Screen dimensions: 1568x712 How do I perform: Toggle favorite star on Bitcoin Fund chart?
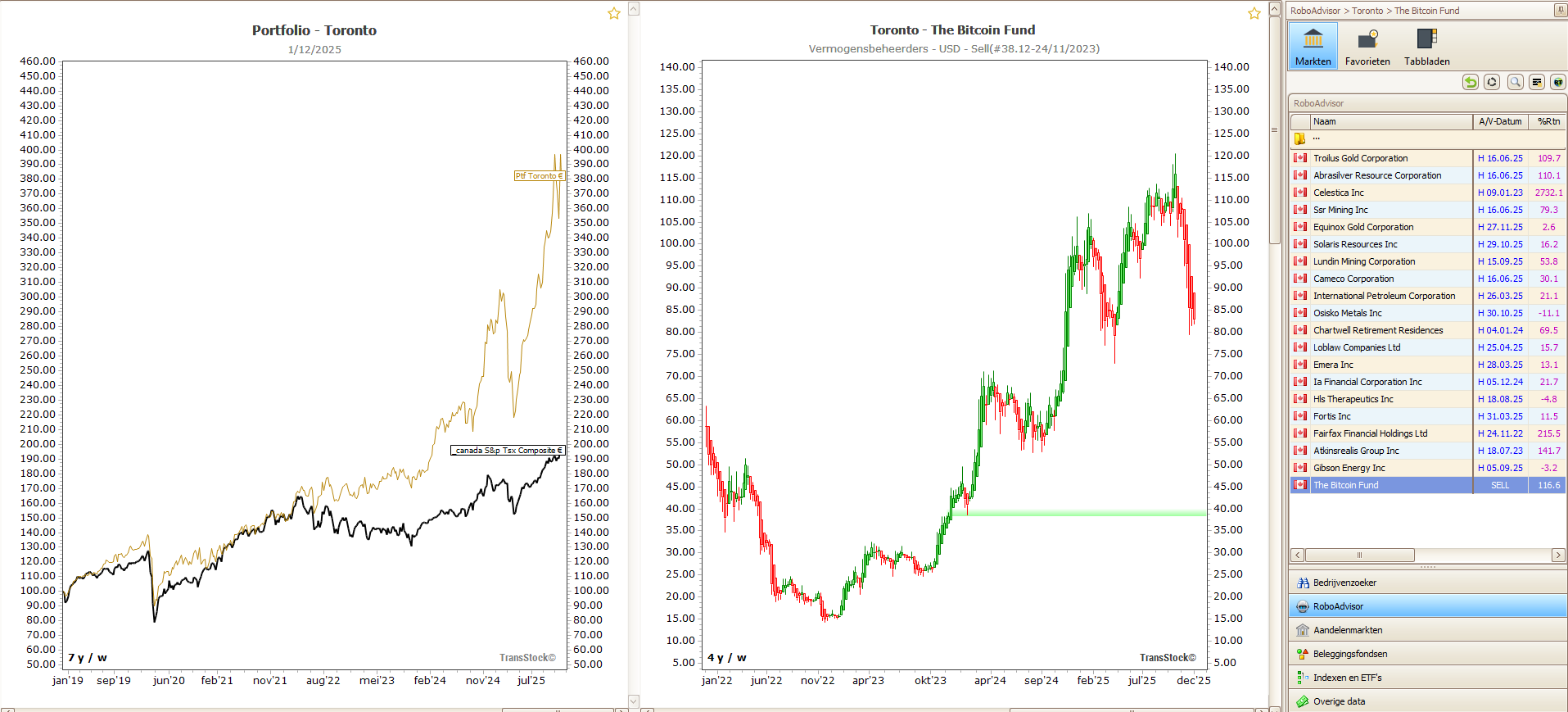pos(1254,13)
